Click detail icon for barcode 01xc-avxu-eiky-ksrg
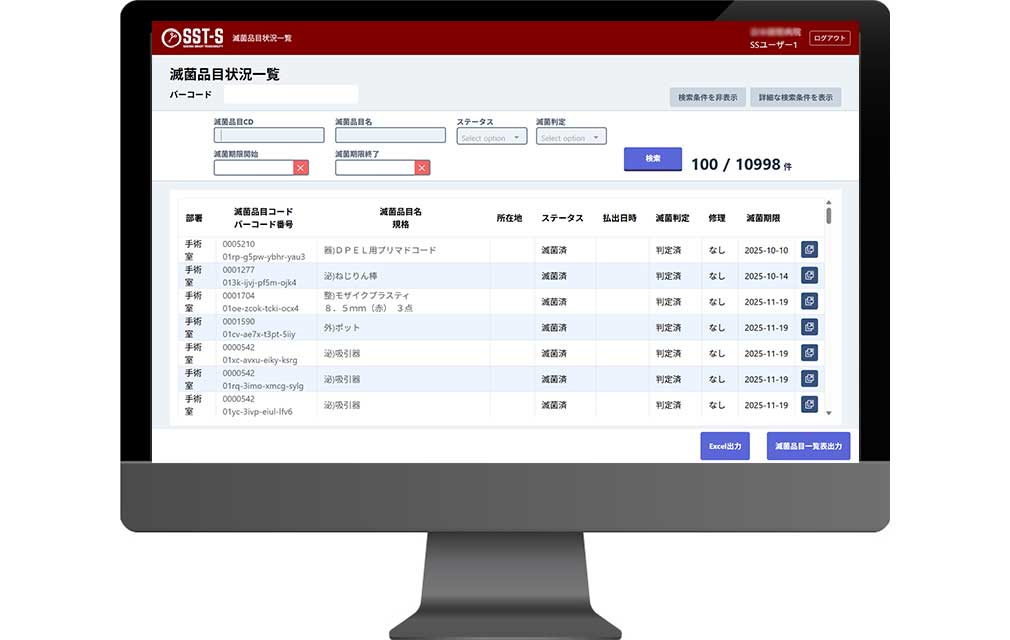 (x=809, y=353)
